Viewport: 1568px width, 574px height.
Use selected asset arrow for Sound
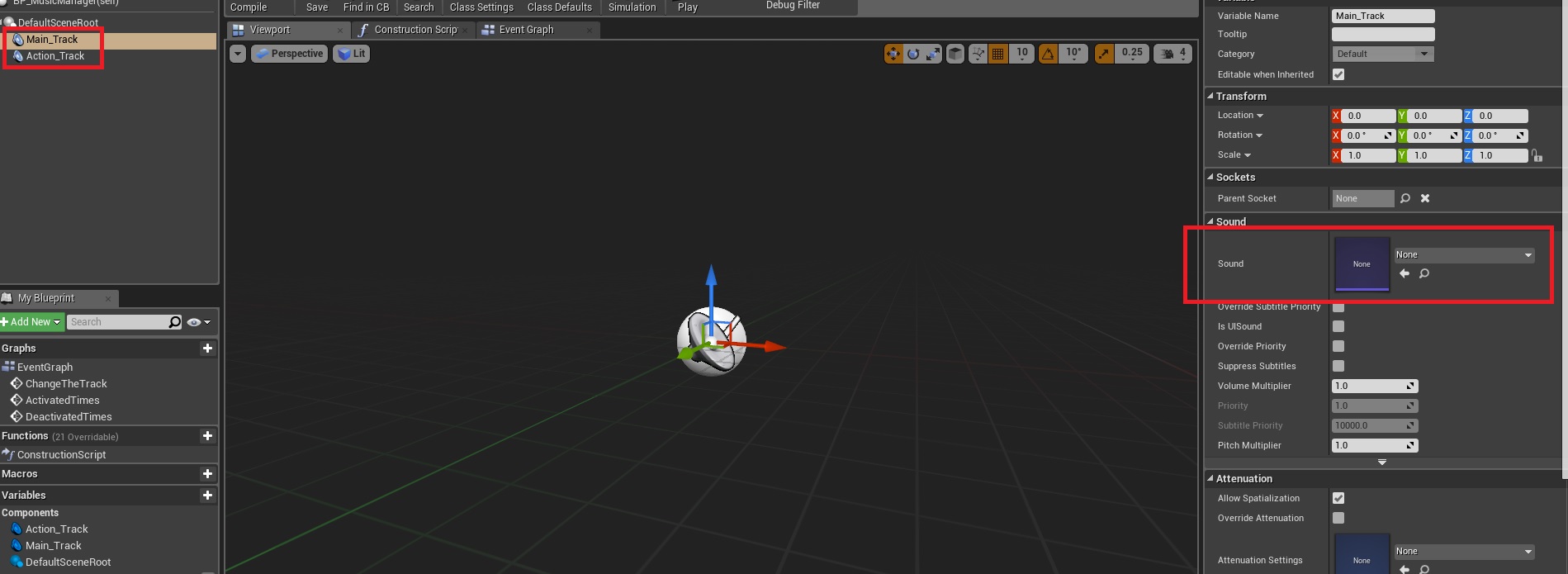click(x=1405, y=273)
